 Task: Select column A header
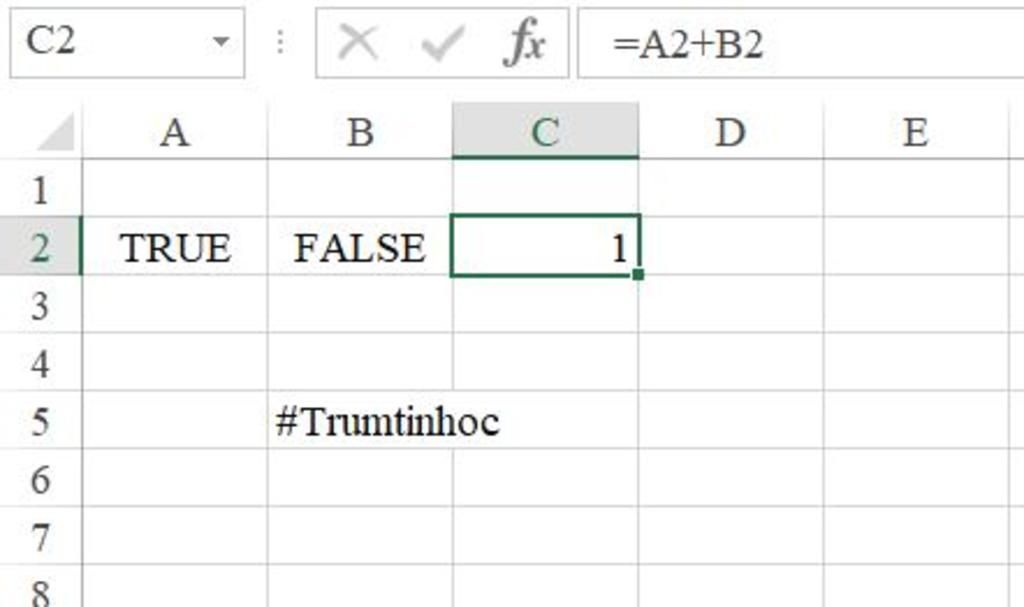click(174, 132)
